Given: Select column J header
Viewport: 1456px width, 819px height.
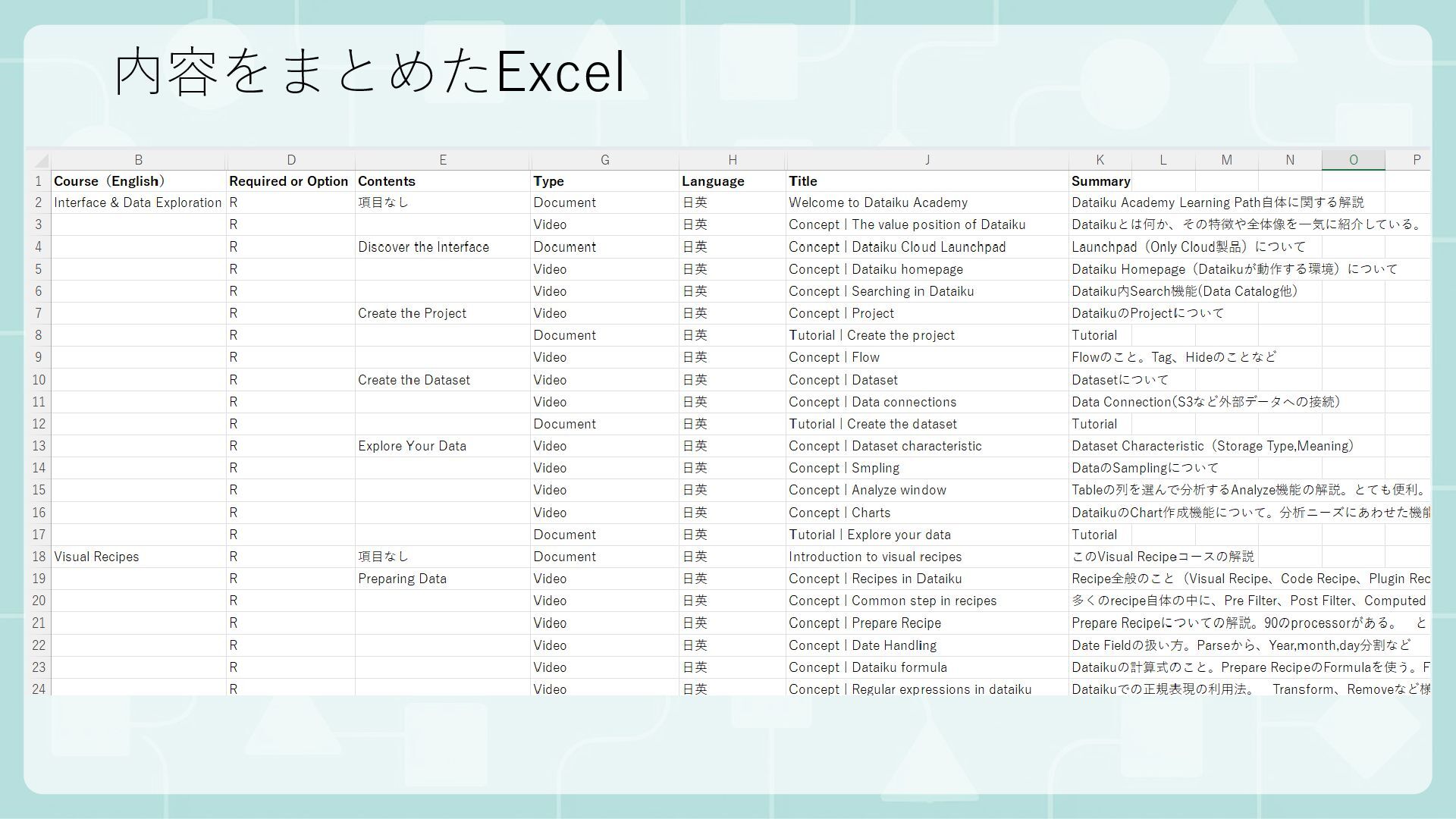Looking at the screenshot, I should point(927,160).
